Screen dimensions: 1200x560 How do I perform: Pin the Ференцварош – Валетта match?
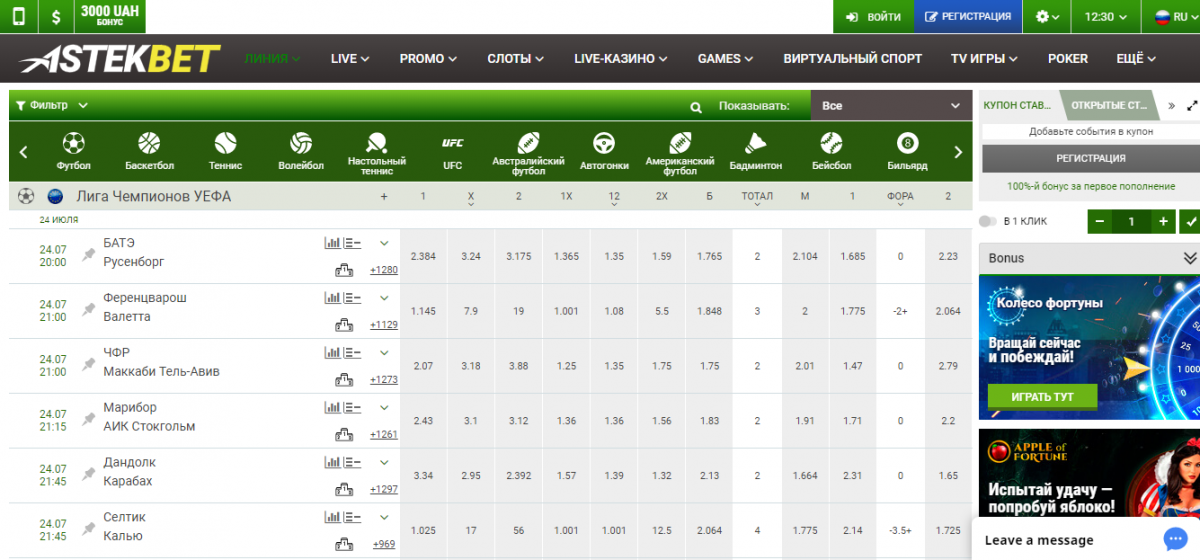[x=88, y=311]
